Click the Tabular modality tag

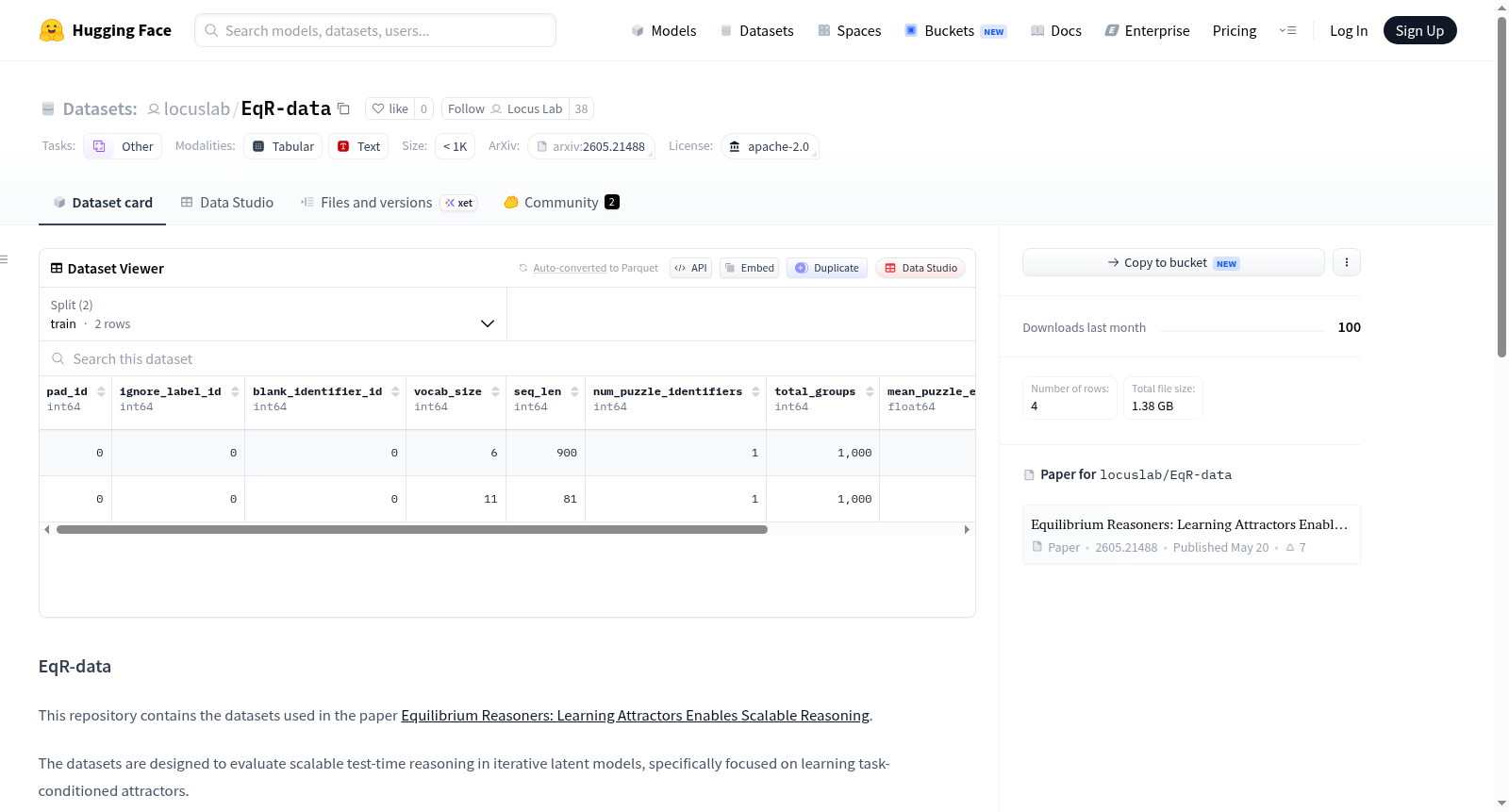point(283,146)
